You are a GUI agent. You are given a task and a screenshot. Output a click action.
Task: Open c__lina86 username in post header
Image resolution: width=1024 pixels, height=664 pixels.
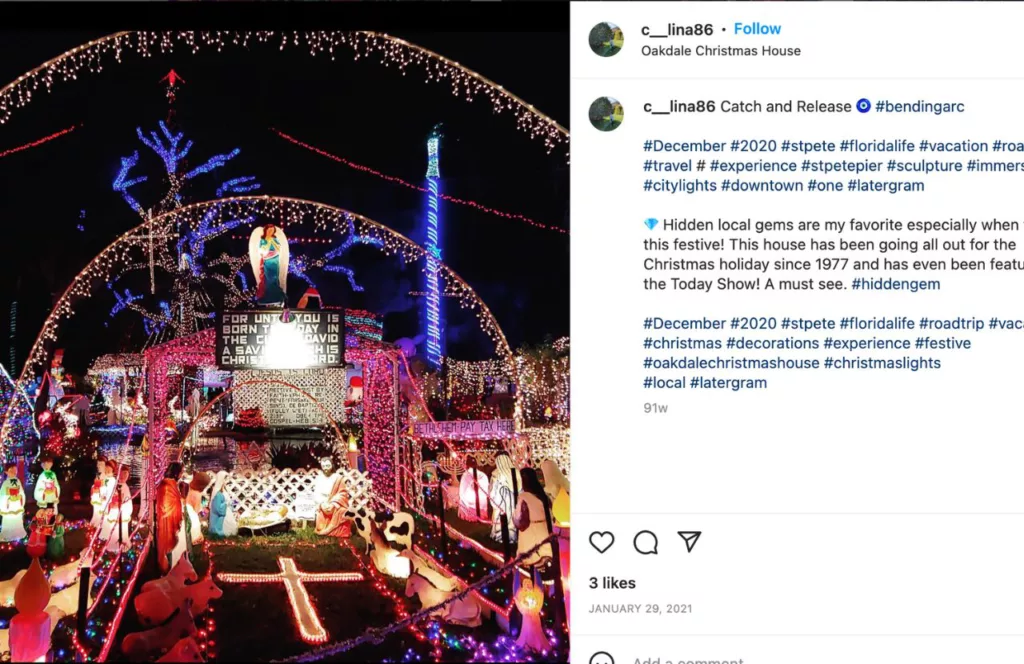click(677, 29)
